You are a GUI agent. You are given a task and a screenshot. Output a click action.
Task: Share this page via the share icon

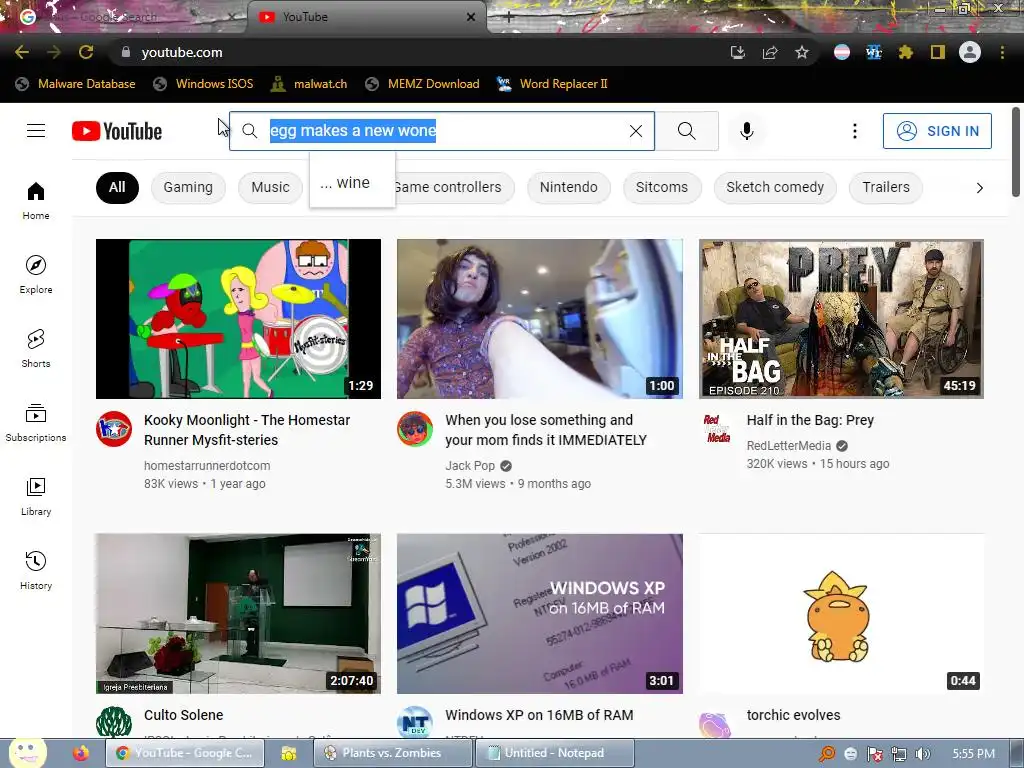(770, 52)
